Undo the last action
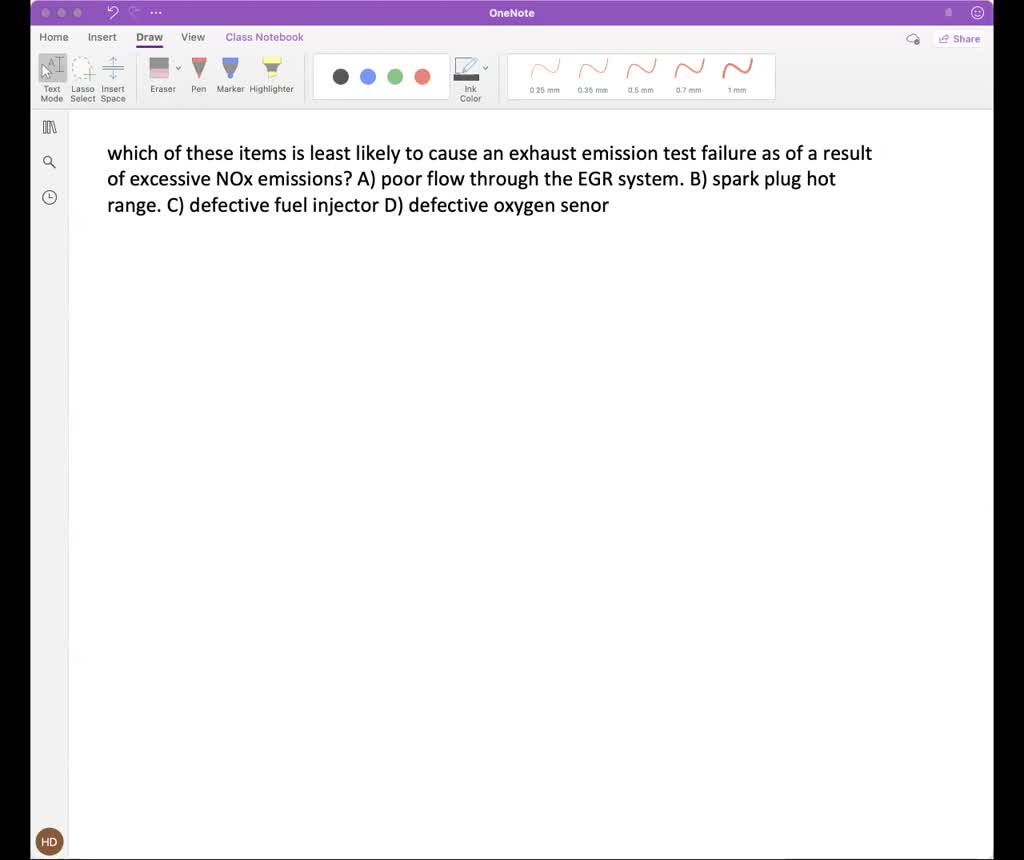1024x860 pixels. point(113,12)
